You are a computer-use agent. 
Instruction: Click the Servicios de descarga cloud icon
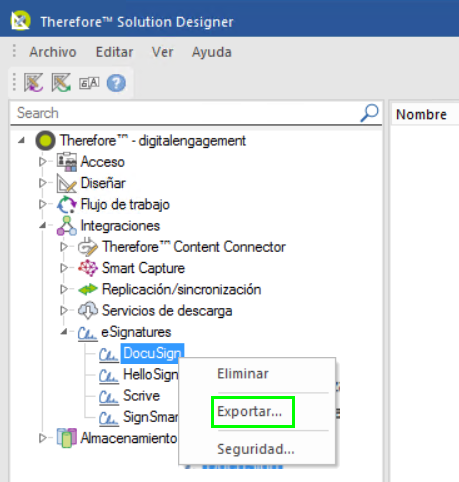pyautogui.click(x=88, y=311)
